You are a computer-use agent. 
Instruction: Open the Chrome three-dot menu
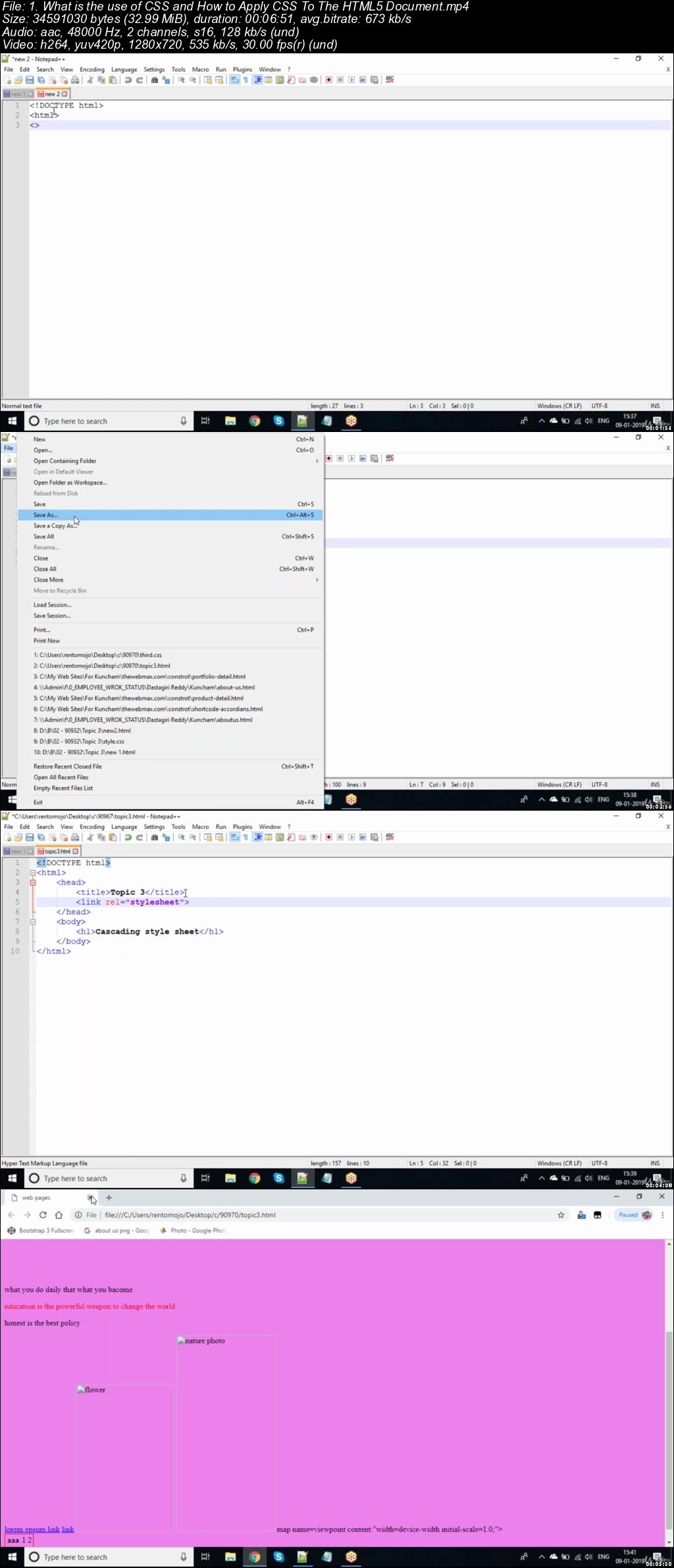click(663, 1215)
